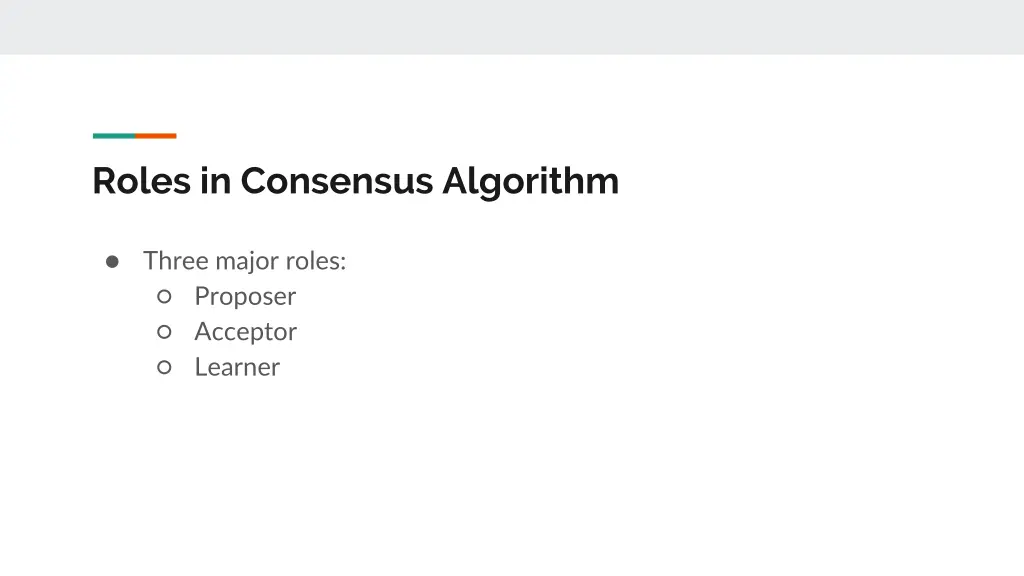Screen dimensions: 1024x576
Task: Select the Acceptor list item text
Action: [x=245, y=331]
